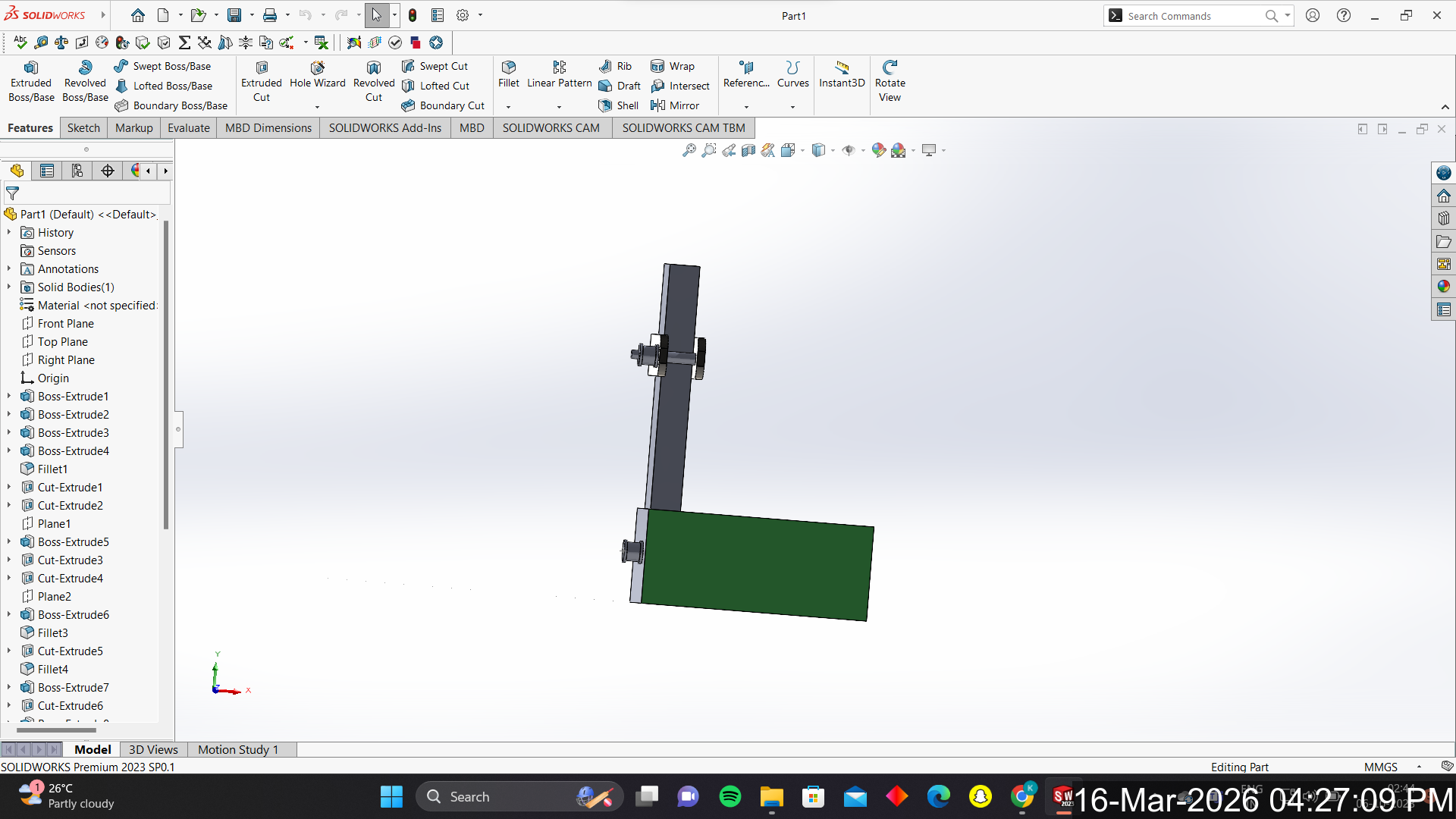Toggle Hide/Show Items eye icon
This screenshot has width=1456, height=819.
pyautogui.click(x=849, y=150)
